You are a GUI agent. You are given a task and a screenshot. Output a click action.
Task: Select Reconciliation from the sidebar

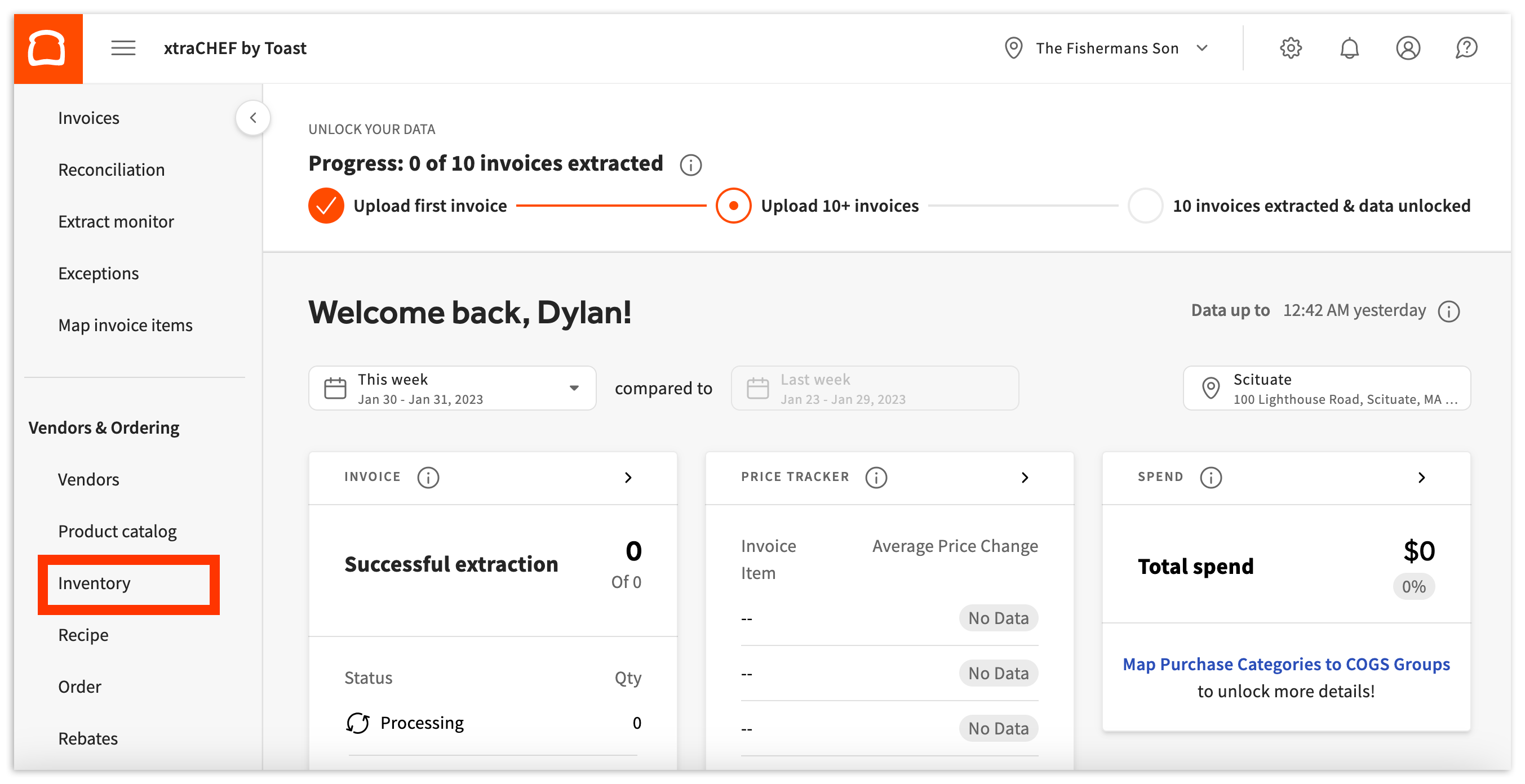(x=111, y=169)
